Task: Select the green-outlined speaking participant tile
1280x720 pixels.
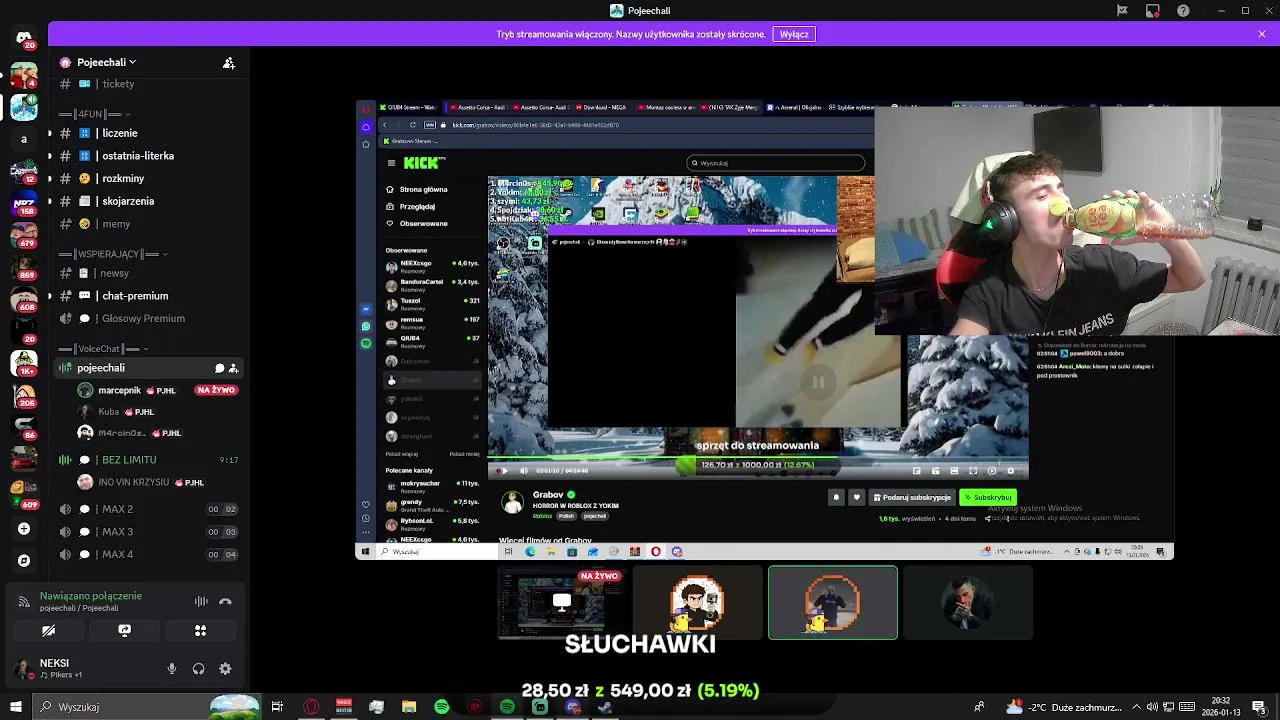Action: click(833, 603)
